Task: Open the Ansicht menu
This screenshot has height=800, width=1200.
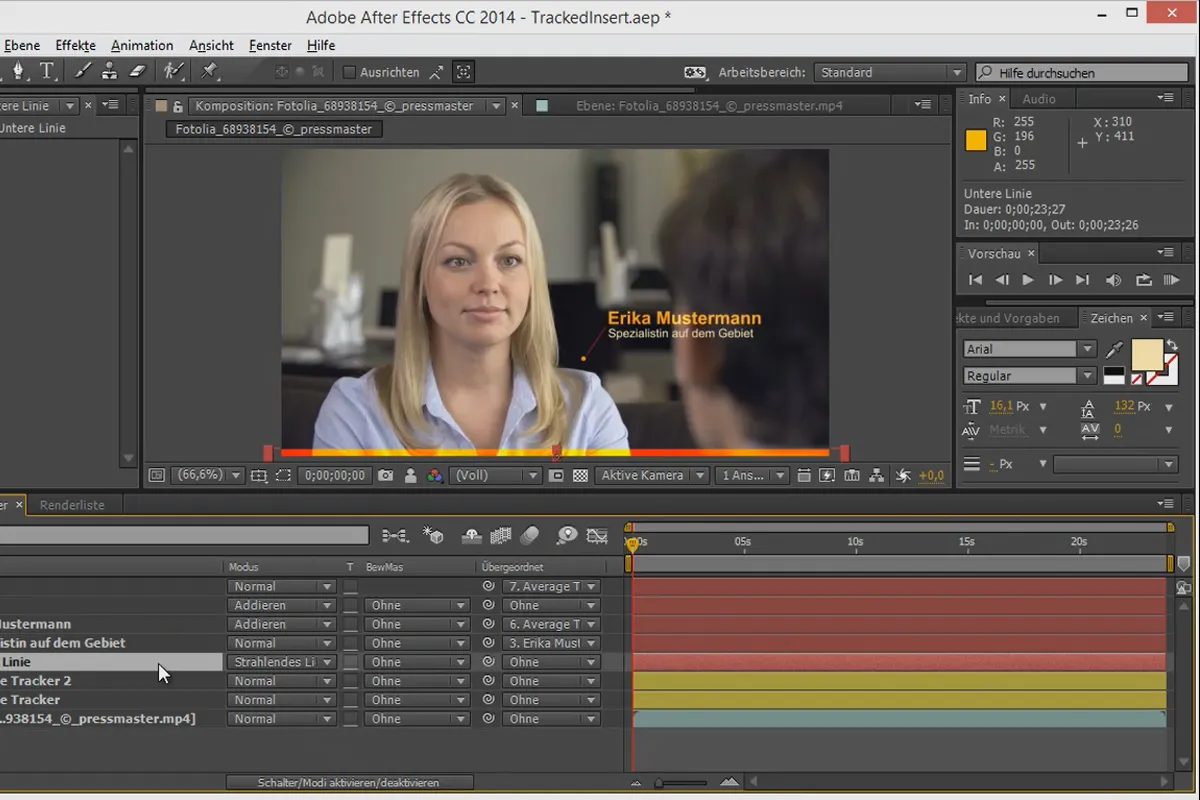Action: click(x=211, y=45)
